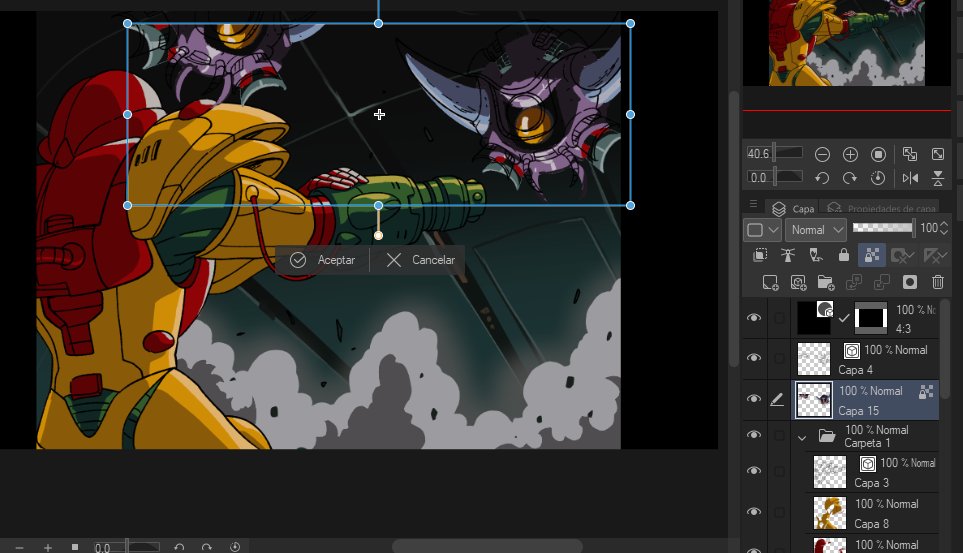Open the Normal blending mode dropdown
This screenshot has width=963, height=553.
tap(816, 230)
